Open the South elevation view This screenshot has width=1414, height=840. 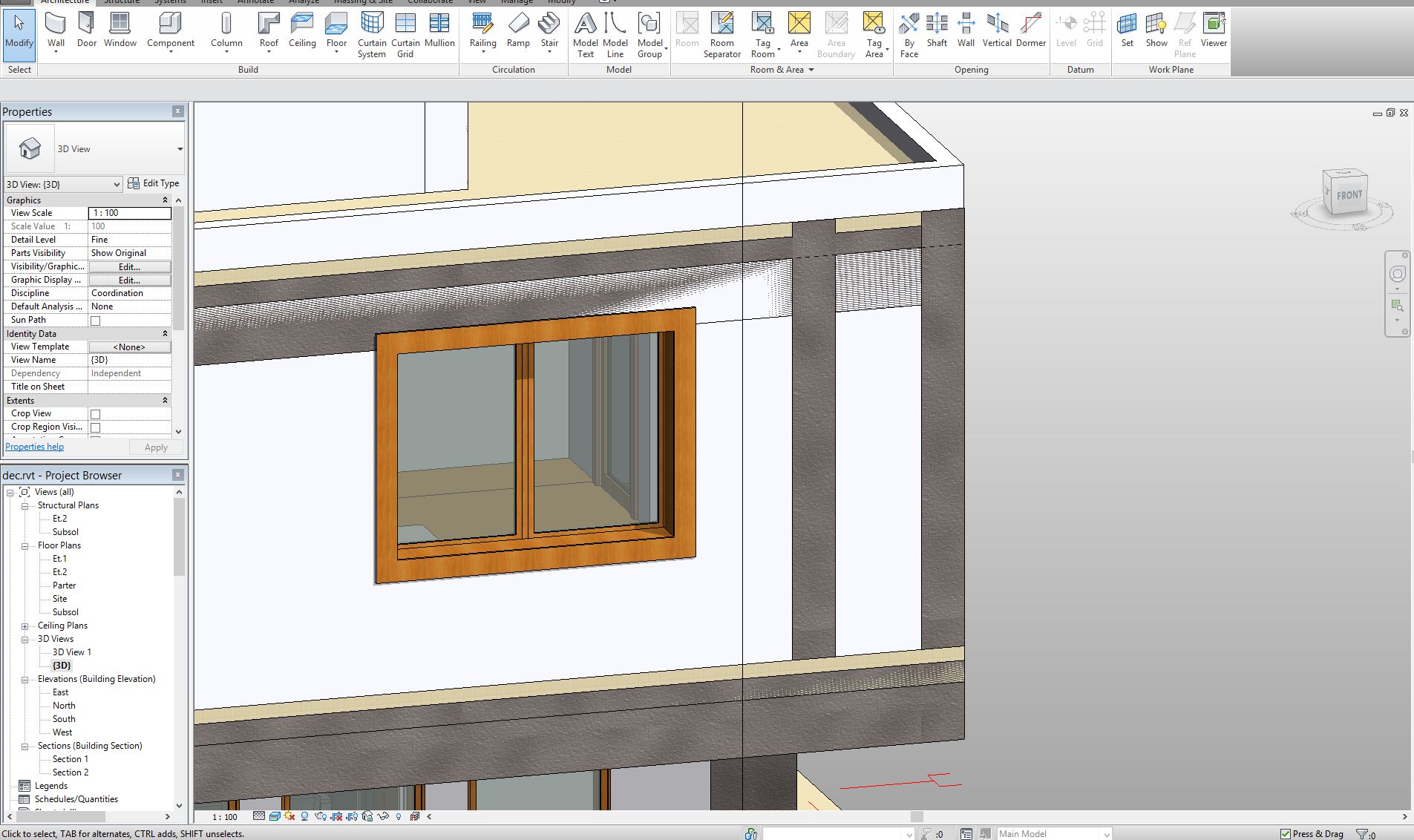[64, 719]
